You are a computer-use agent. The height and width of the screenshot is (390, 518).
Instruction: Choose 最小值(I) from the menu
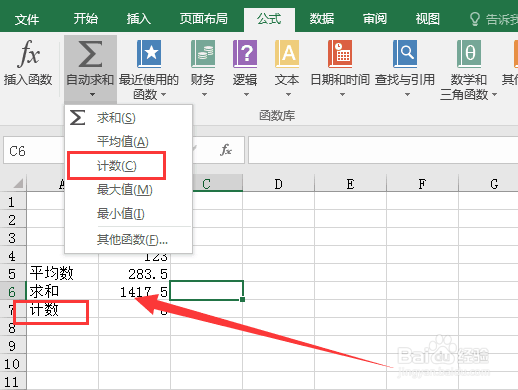(x=129, y=214)
